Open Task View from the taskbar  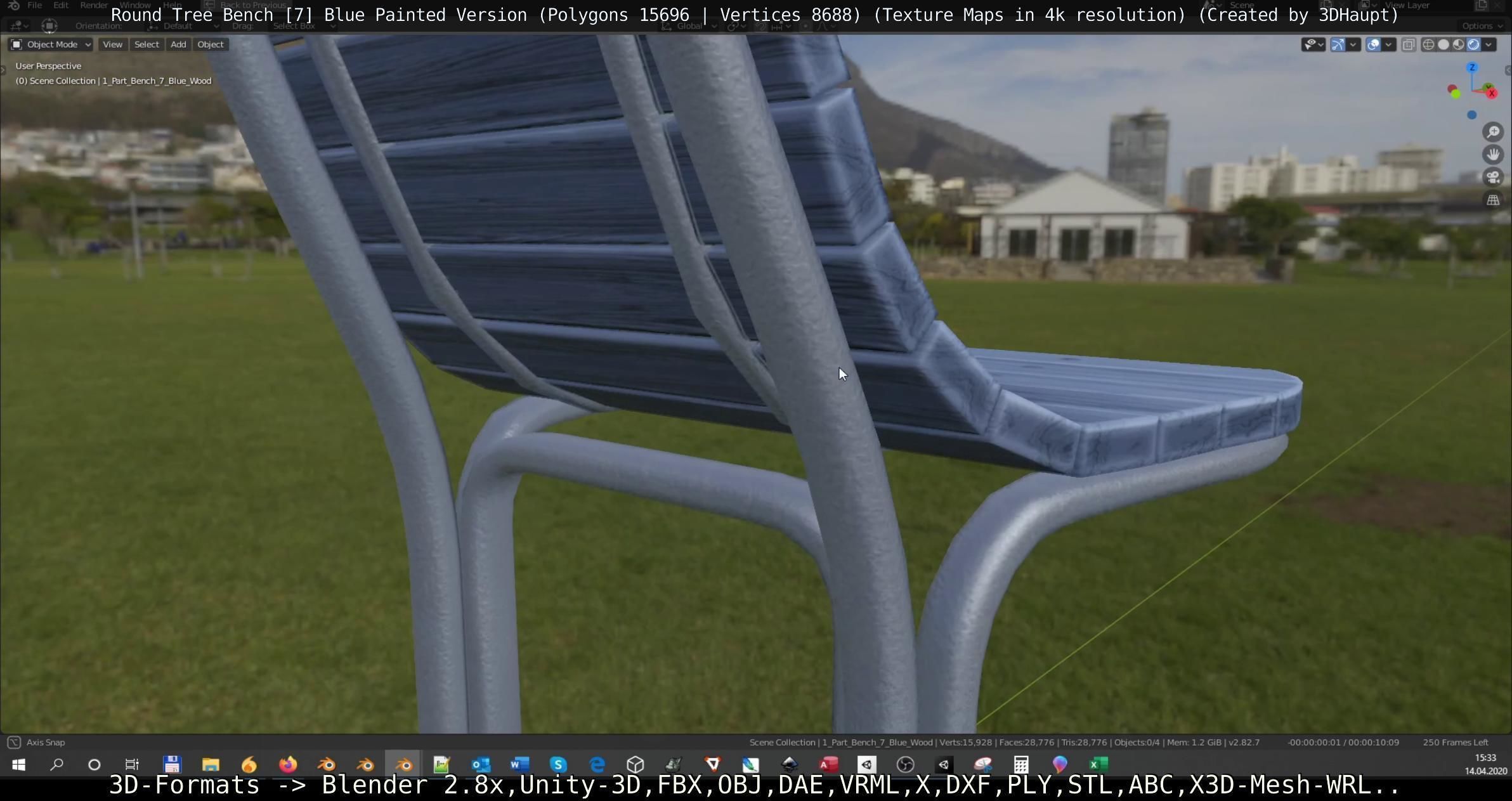(x=132, y=764)
